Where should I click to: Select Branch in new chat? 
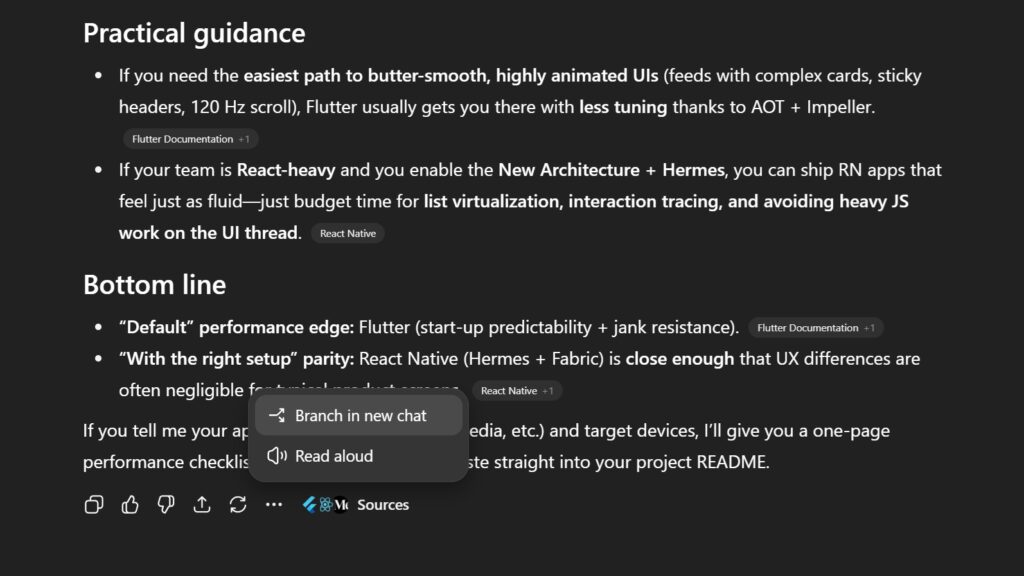coord(360,416)
